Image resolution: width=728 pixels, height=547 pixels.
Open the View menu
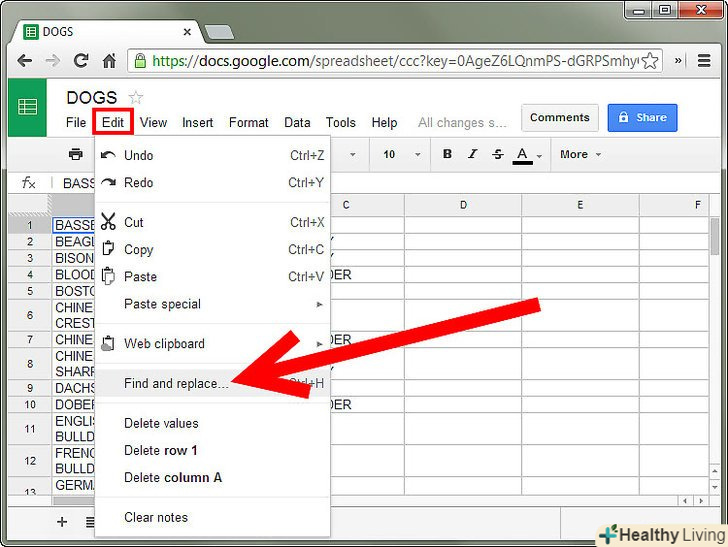(x=153, y=123)
